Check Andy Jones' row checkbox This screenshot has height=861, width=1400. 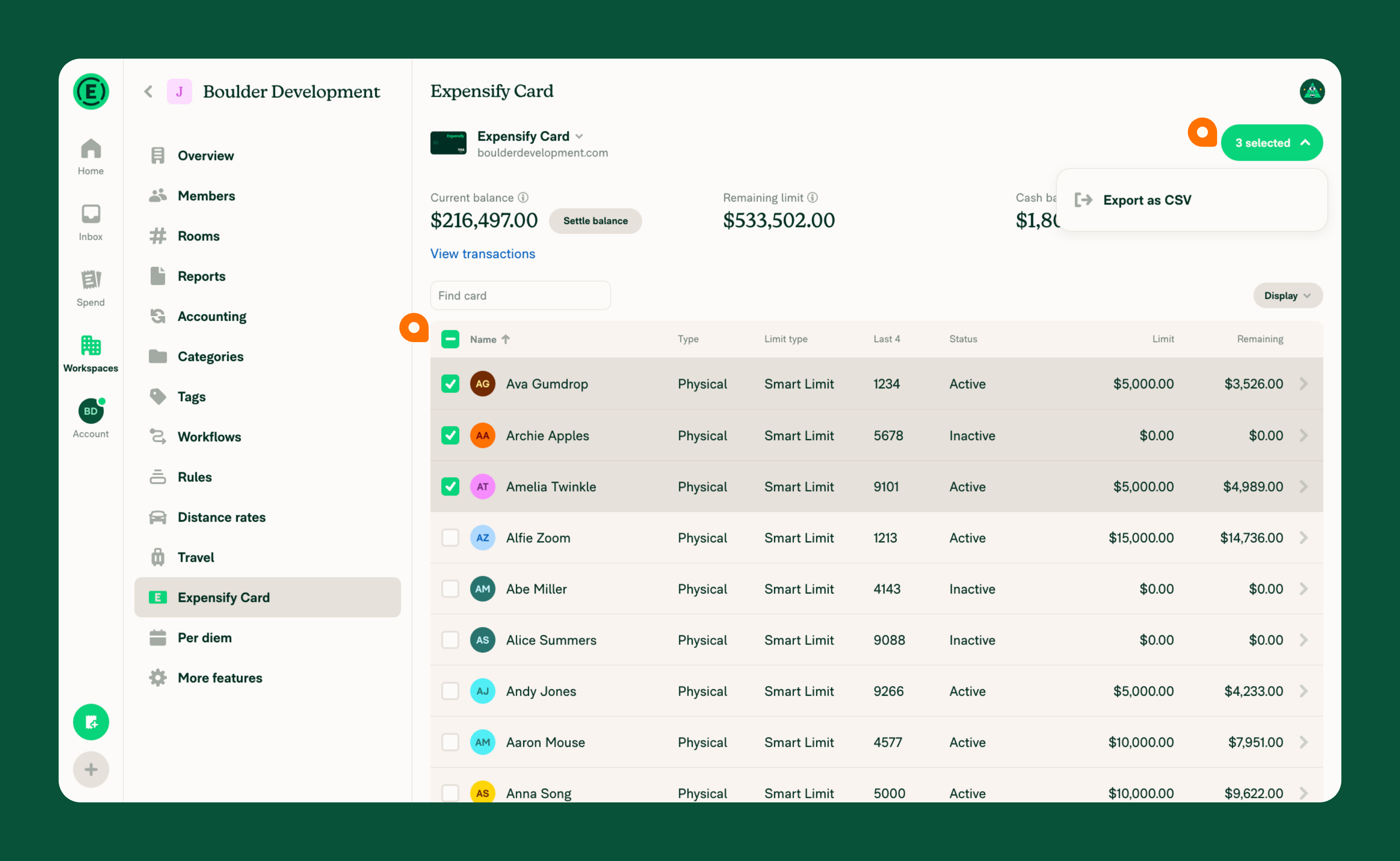450,691
